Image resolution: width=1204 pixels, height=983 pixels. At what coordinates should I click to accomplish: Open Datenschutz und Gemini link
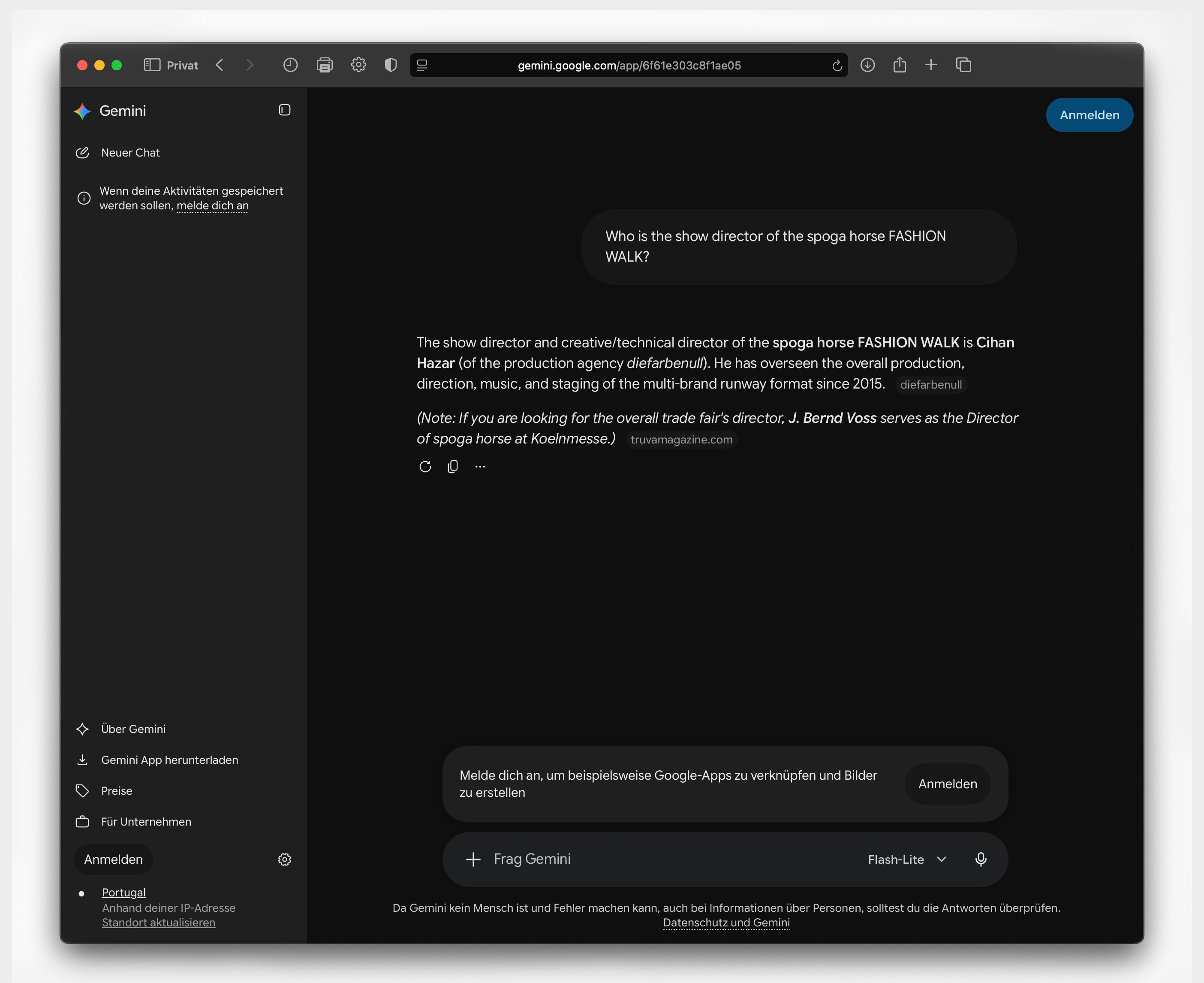[x=726, y=923]
